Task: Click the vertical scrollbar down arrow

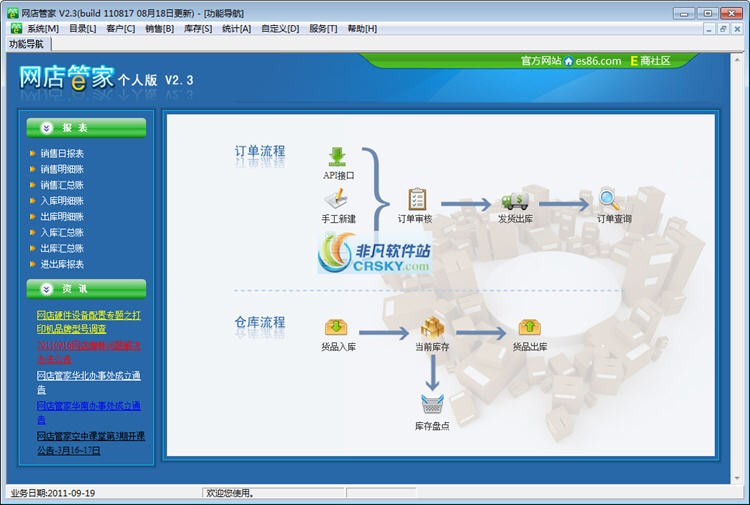Action: click(737, 478)
